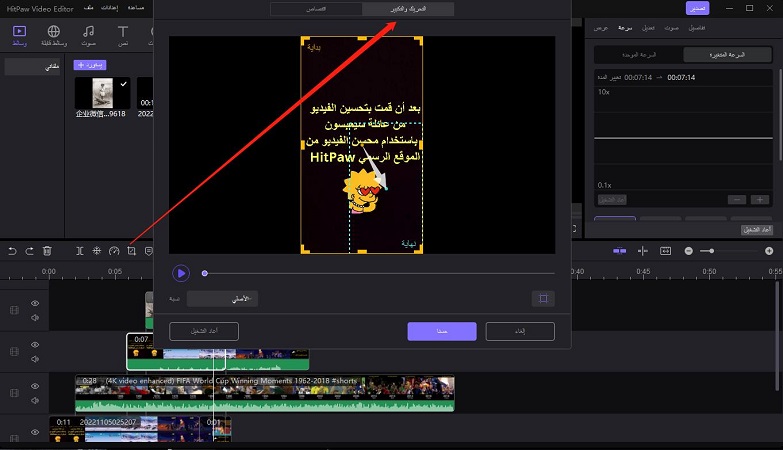Play the preview in the crop dialog

click(x=181, y=273)
